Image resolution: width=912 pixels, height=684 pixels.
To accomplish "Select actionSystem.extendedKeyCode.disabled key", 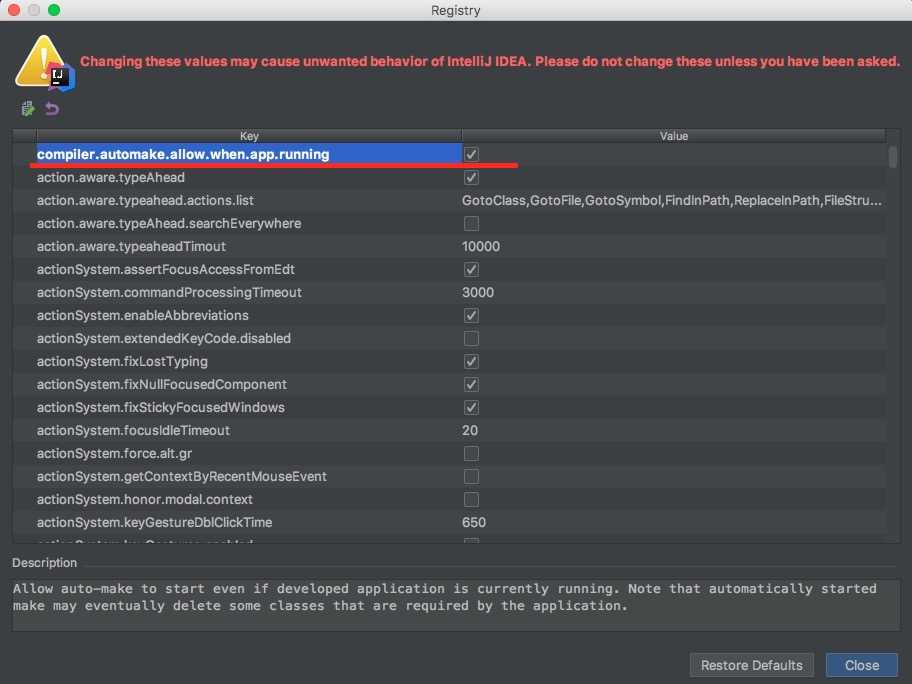I will 163,339.
